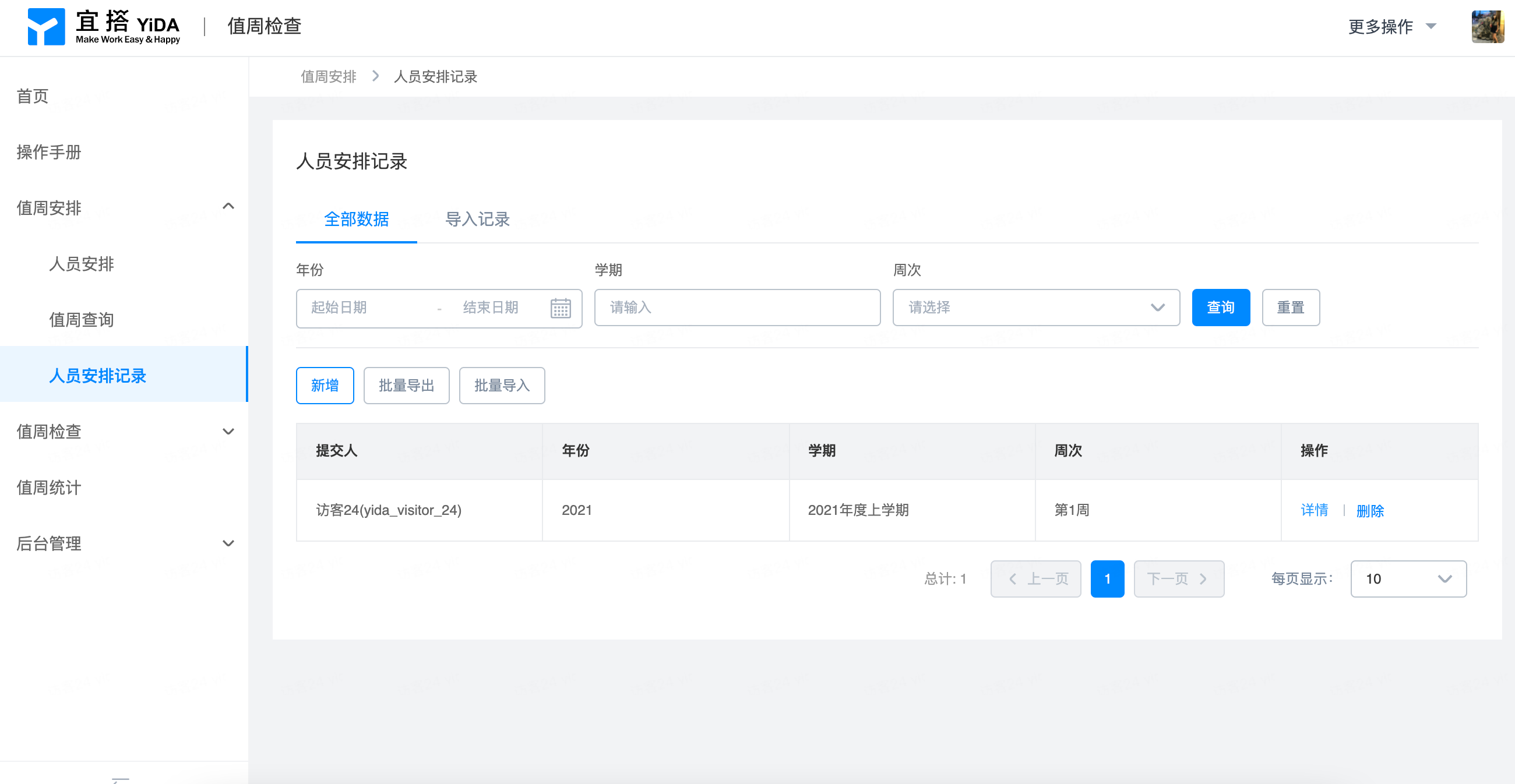Open 值周查询 in the sidebar

(x=81, y=320)
